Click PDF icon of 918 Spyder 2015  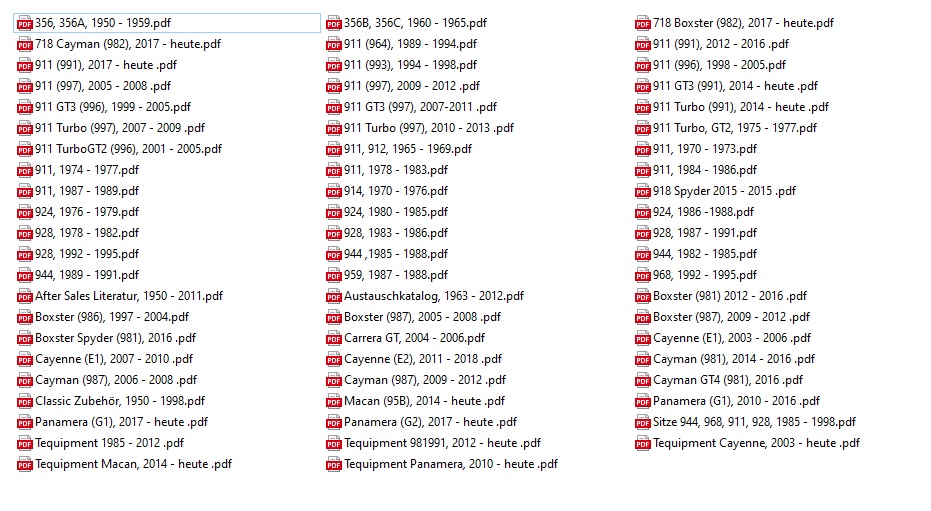643,191
